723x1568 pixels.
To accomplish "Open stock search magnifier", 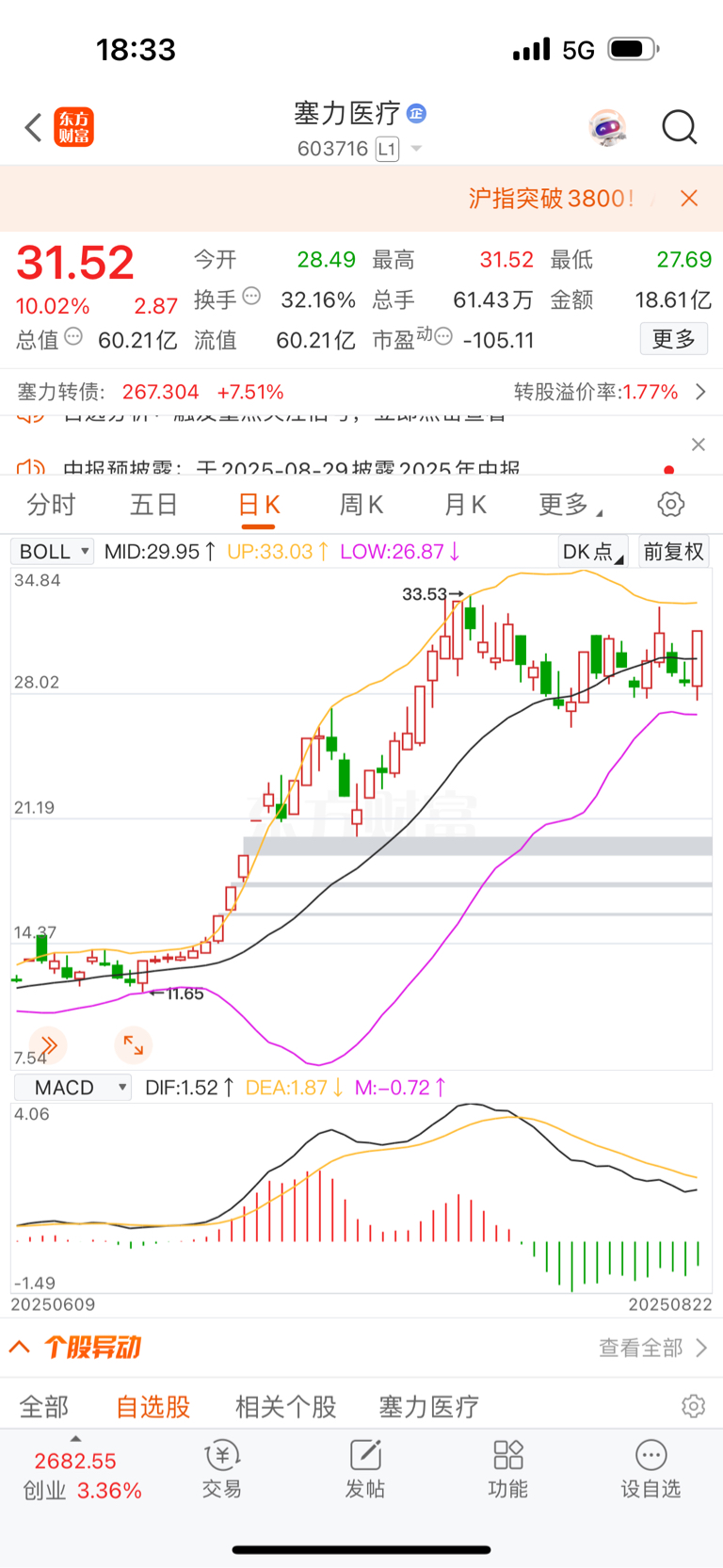I will [x=680, y=127].
